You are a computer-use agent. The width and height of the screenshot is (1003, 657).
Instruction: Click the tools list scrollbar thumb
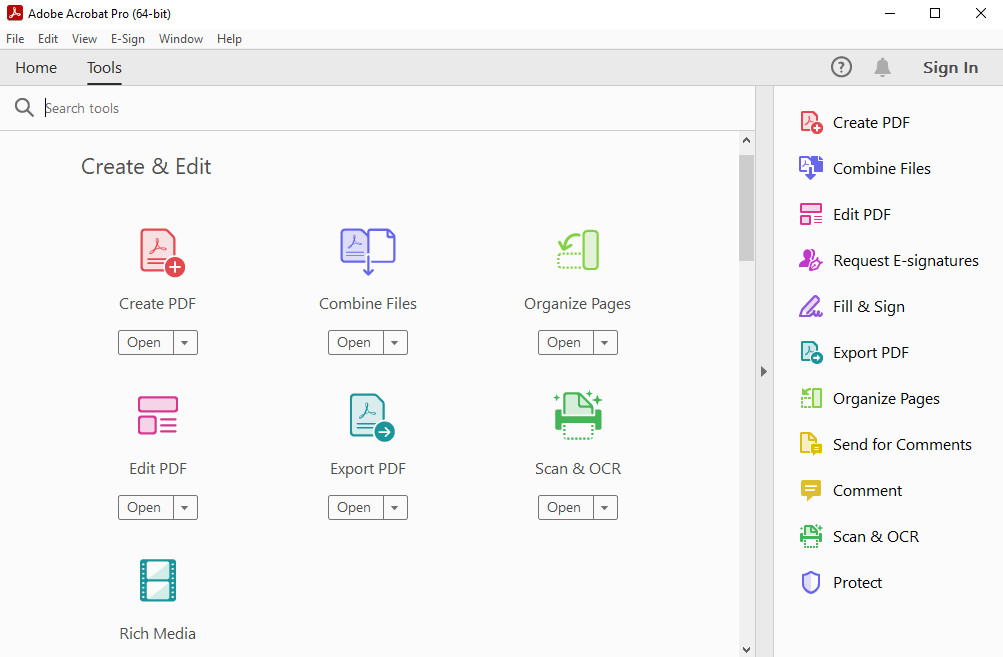tap(746, 207)
